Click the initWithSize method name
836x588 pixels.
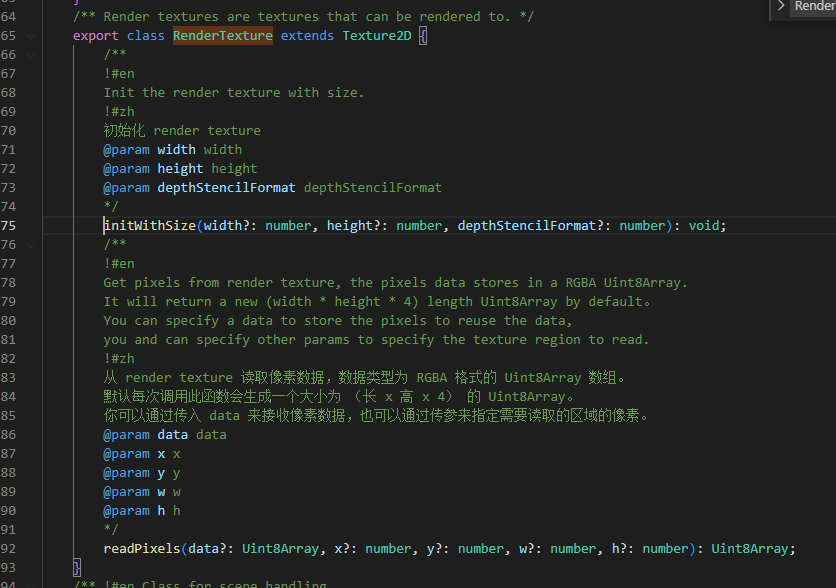[x=150, y=226]
